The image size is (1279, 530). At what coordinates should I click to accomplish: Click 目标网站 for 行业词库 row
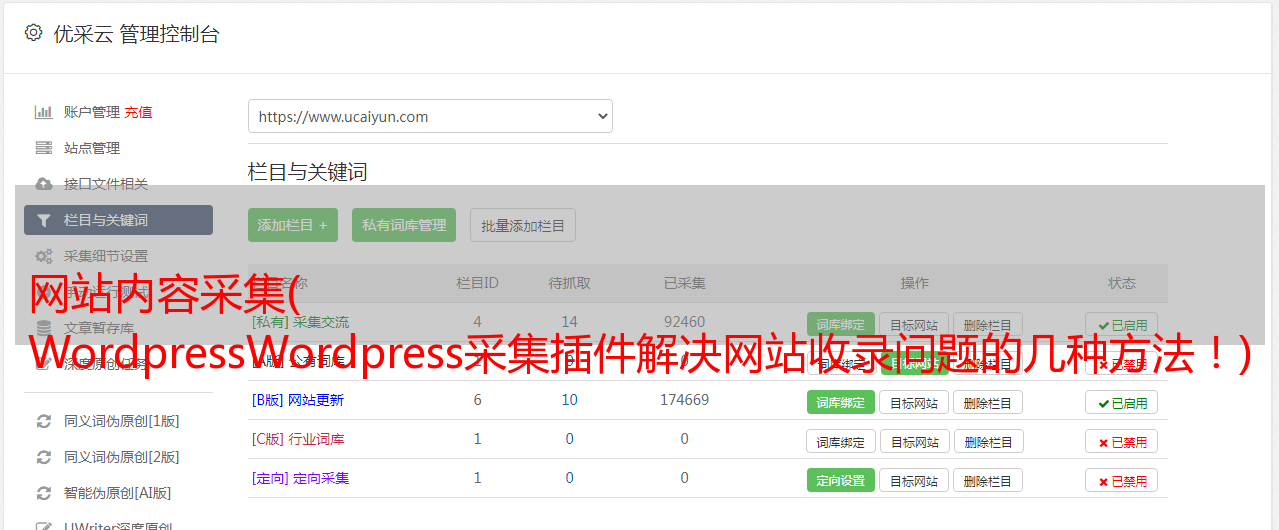914,442
